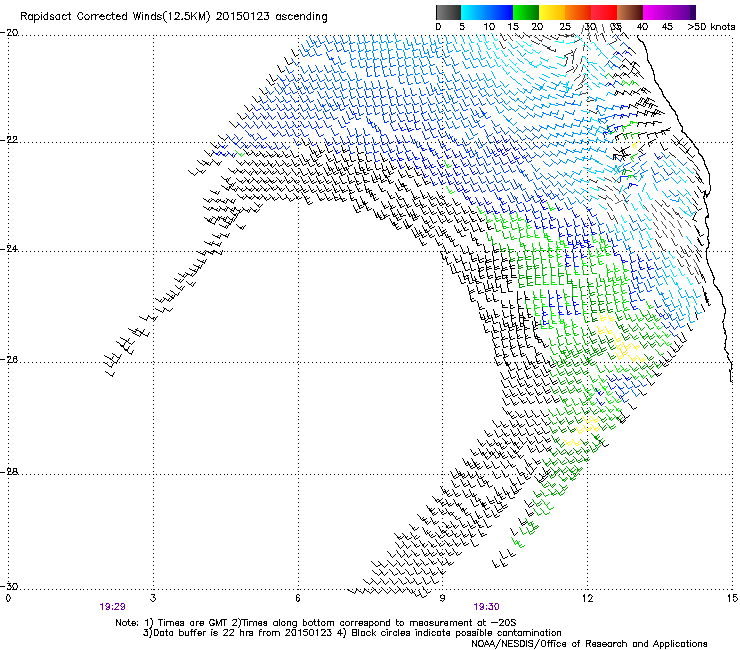This screenshot has width=740, height=650.
Task: Click the brown 35–40 knots legend segment
Action: 630,12
